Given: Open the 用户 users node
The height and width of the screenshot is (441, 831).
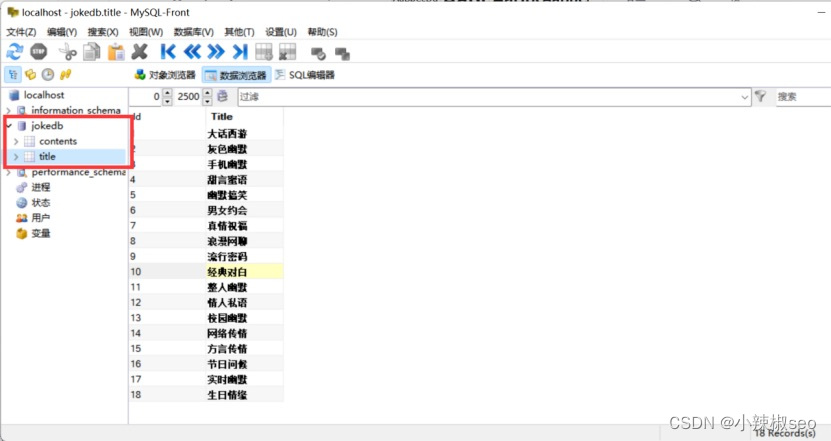Looking at the screenshot, I should pos(33,218).
